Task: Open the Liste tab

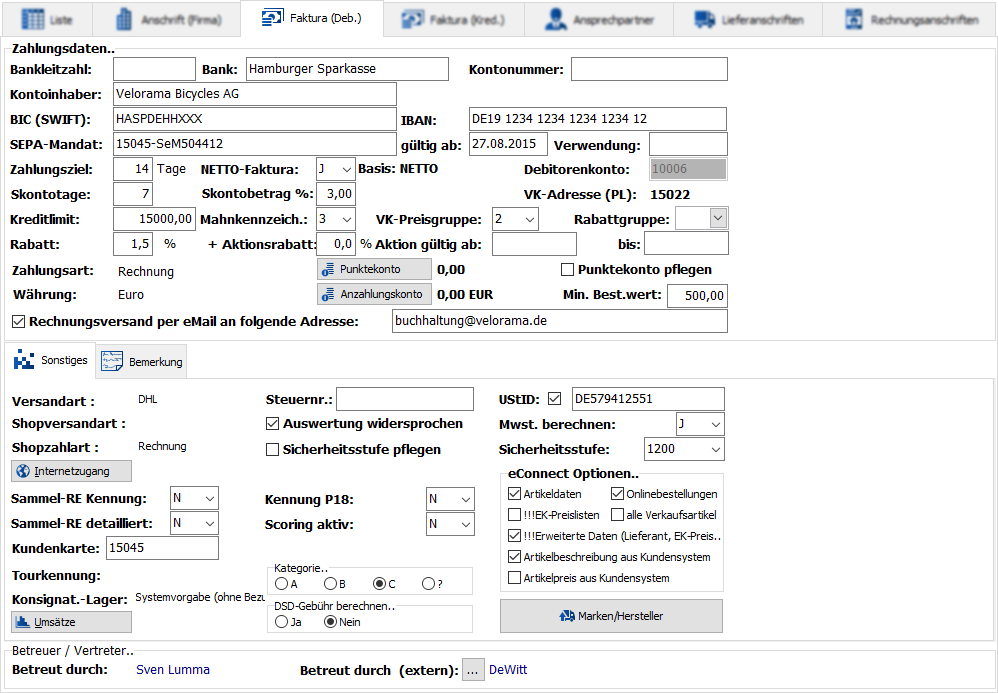Action: [x=46, y=19]
